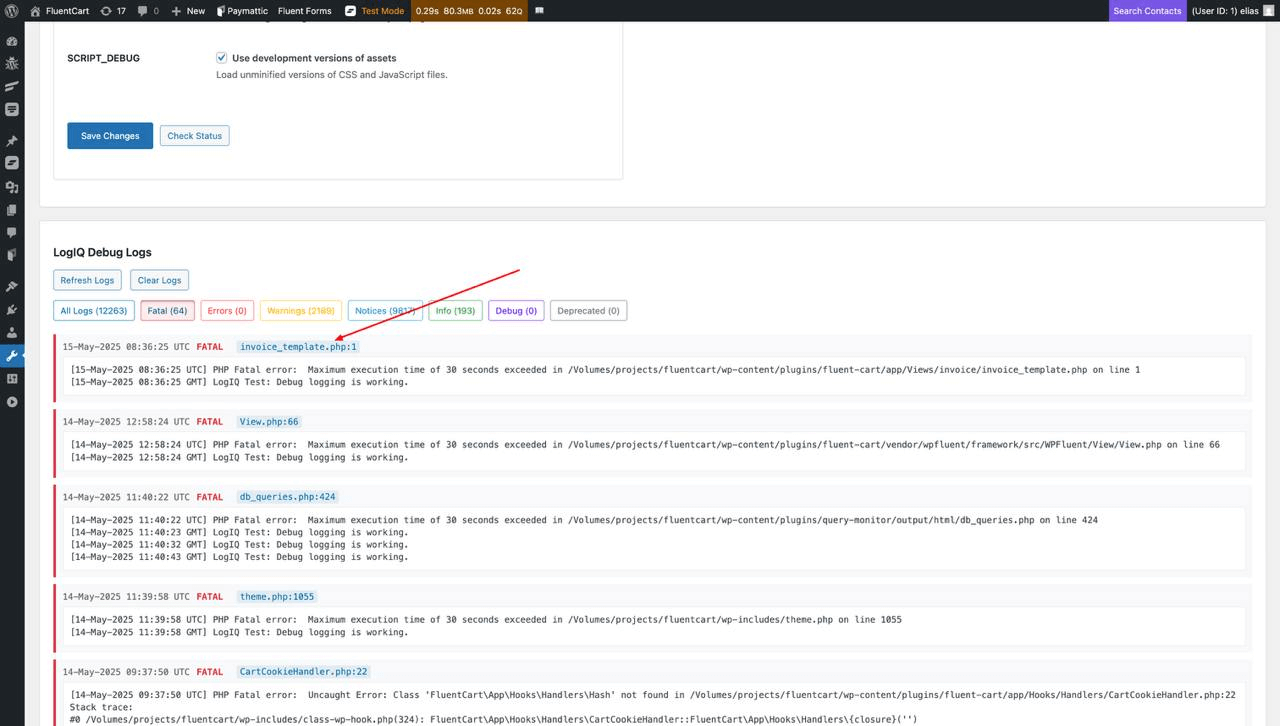Select the Debug (0) filter
Viewport: 1280px width, 726px height.
click(516, 311)
